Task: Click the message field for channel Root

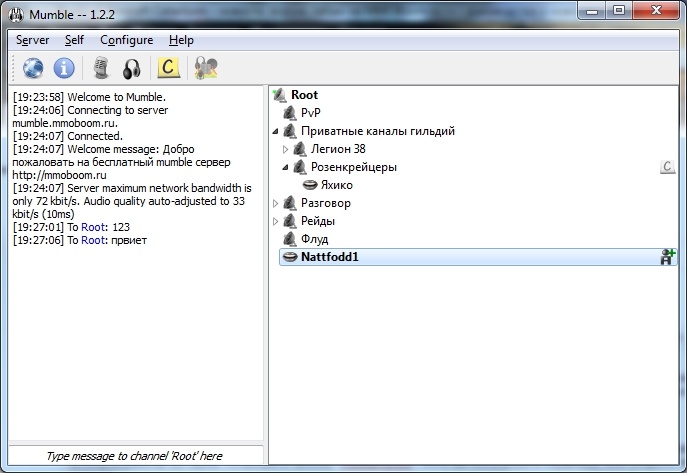Action: point(135,456)
